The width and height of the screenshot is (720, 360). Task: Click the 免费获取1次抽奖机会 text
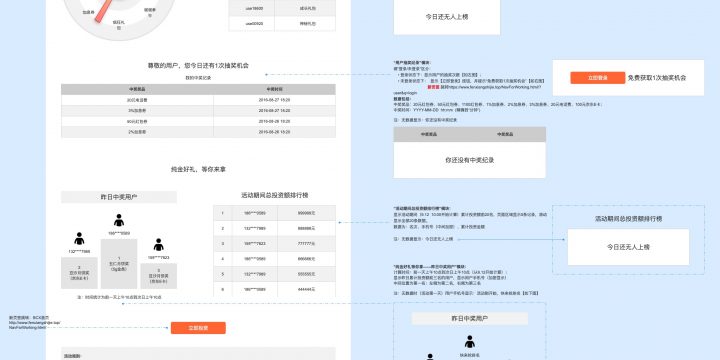tap(657, 78)
